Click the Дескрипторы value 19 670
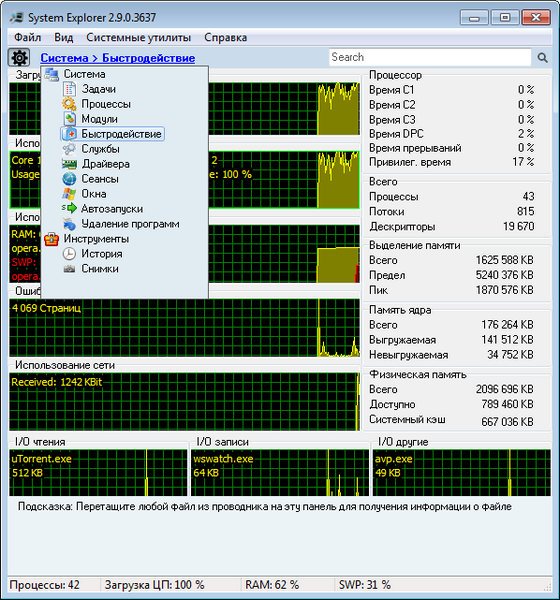560x600 pixels. pyautogui.click(x=518, y=227)
